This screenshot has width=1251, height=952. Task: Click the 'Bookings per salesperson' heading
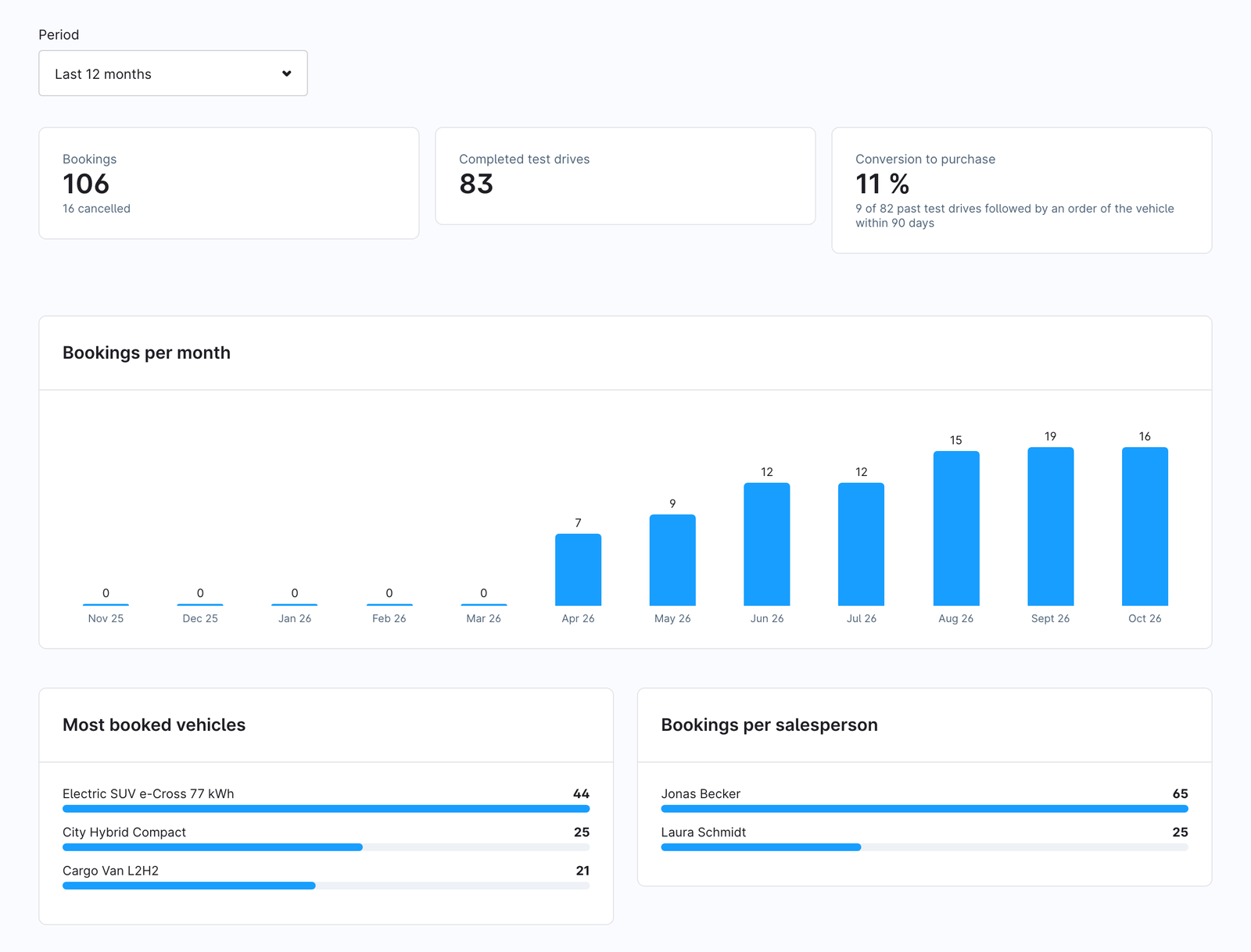(769, 725)
